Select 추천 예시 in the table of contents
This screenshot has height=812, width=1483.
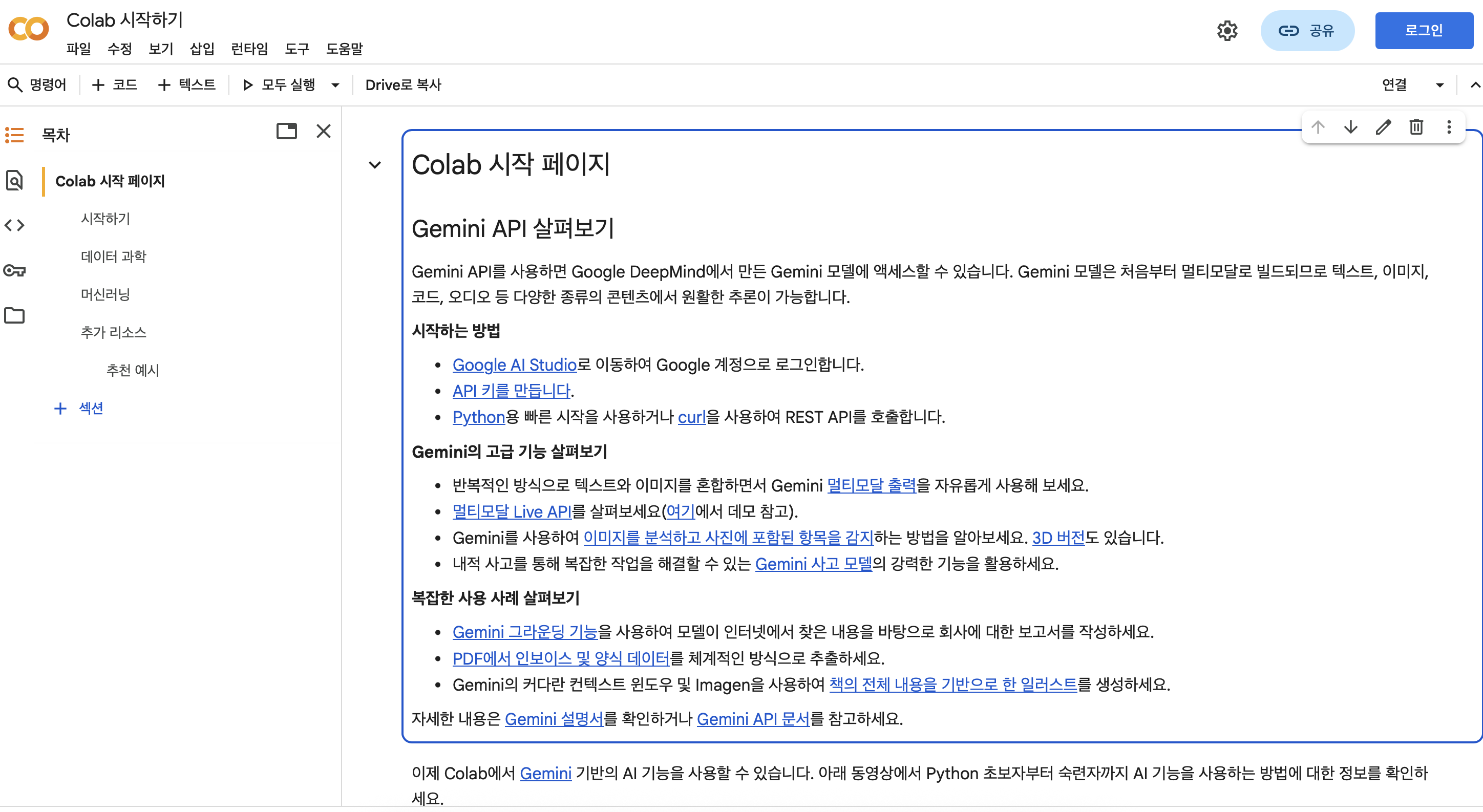[x=133, y=371]
